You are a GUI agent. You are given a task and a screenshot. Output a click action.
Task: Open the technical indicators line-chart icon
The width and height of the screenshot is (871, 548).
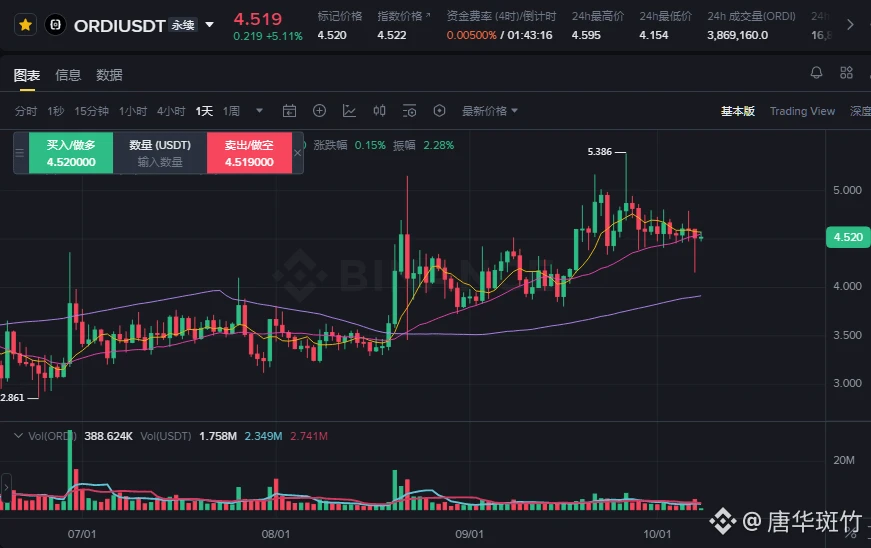coord(349,111)
